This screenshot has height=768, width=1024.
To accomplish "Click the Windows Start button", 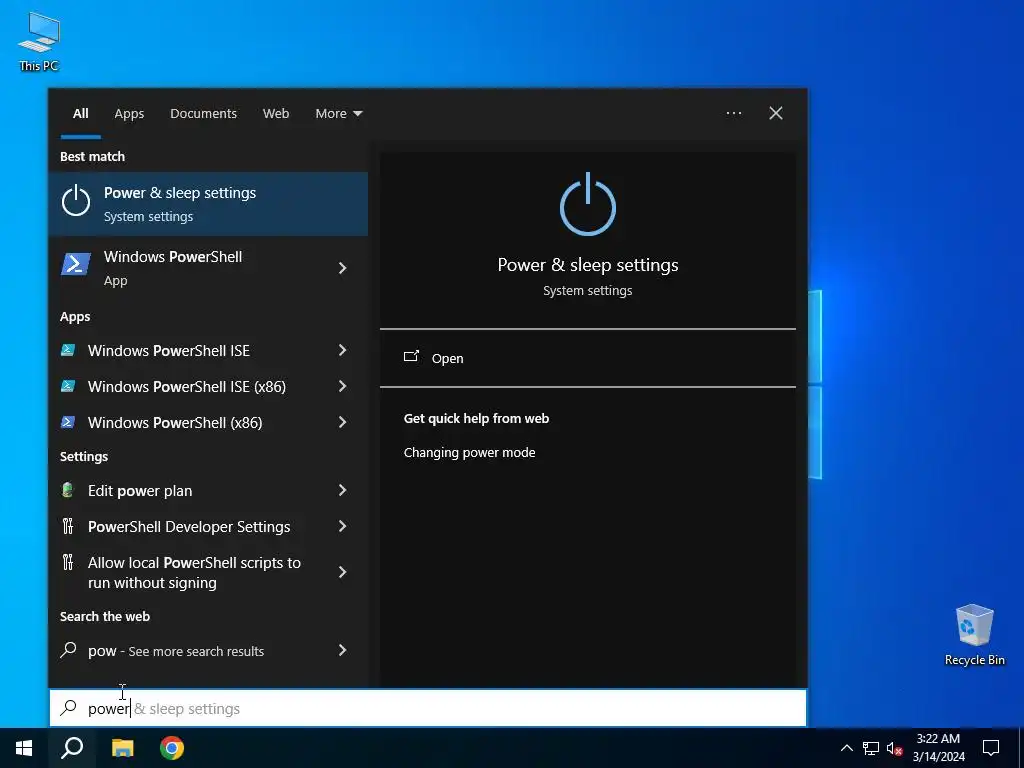I will [x=24, y=748].
